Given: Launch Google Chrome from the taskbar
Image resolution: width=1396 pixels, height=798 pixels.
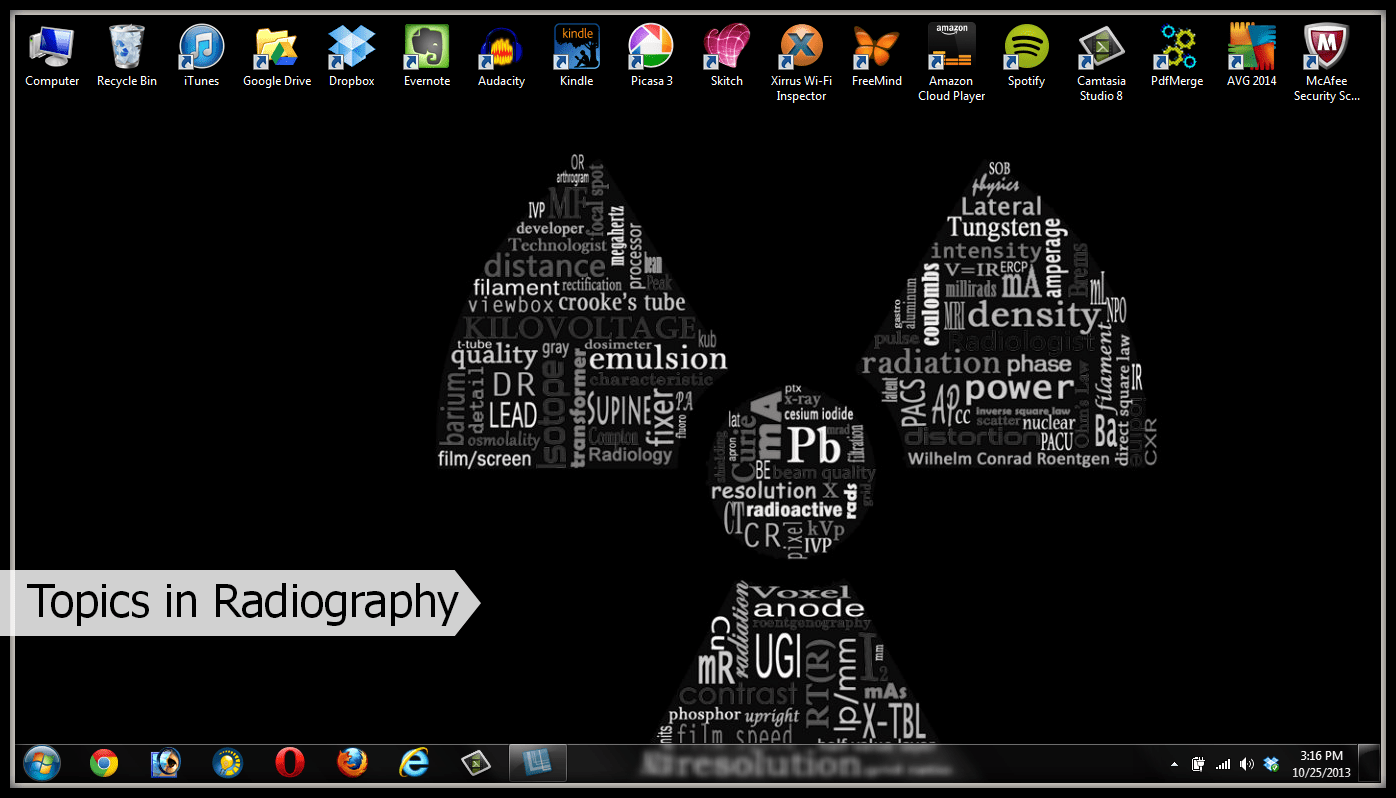Looking at the screenshot, I should [x=103, y=763].
